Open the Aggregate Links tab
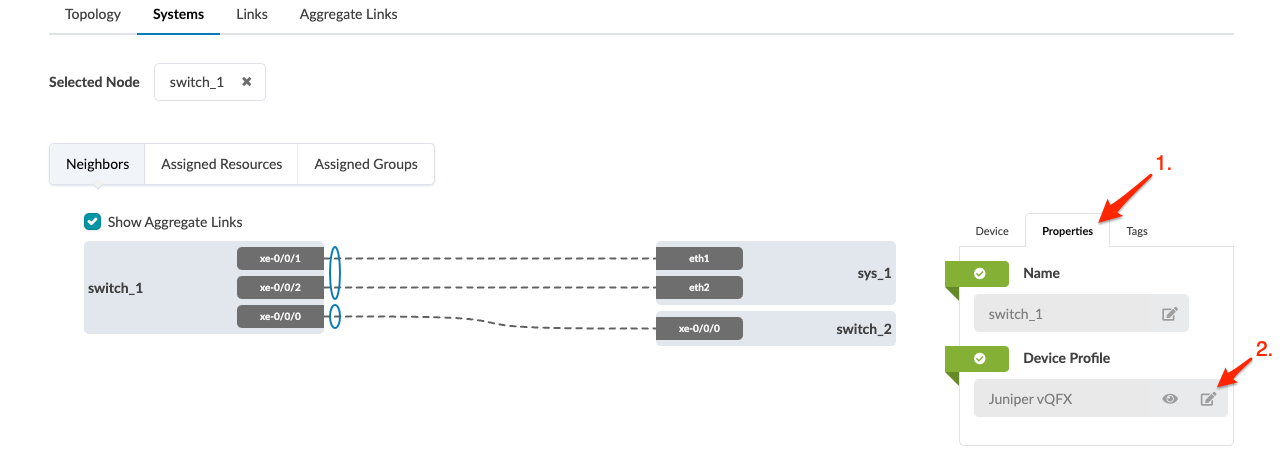 coord(348,15)
